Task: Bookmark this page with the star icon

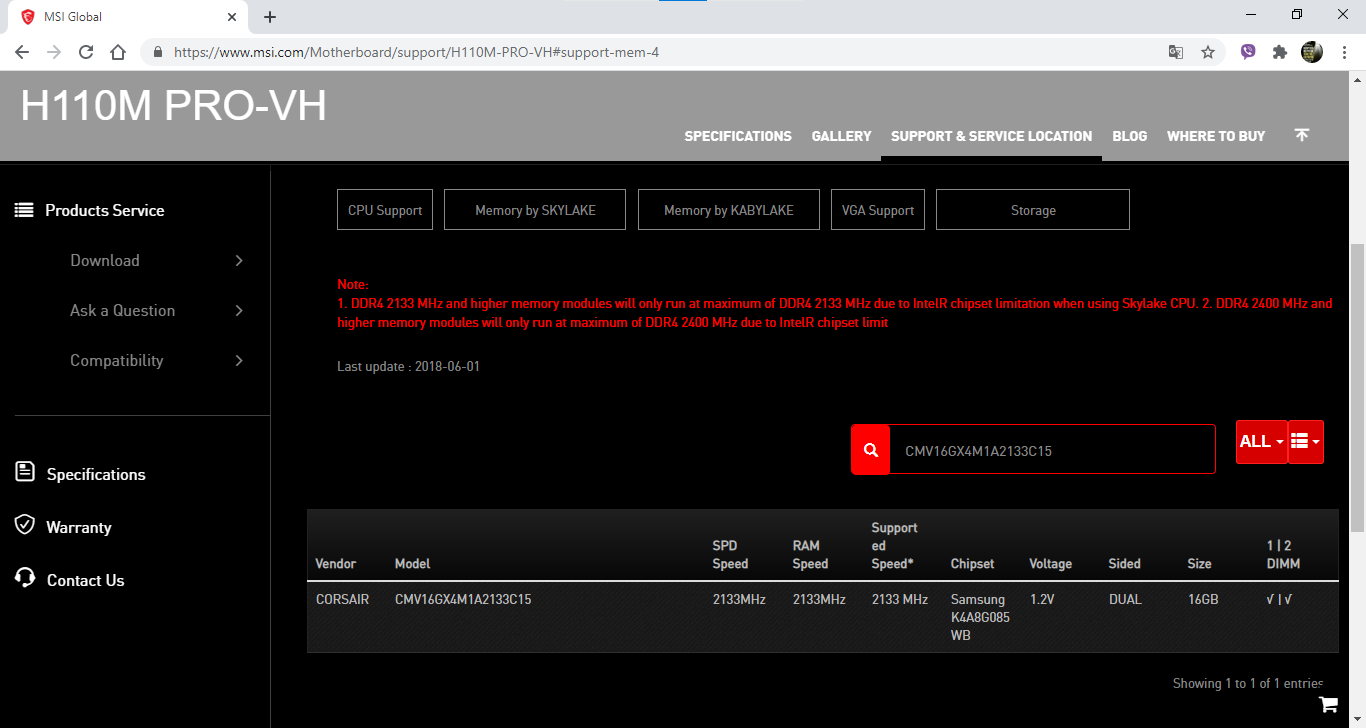Action: click(1208, 52)
